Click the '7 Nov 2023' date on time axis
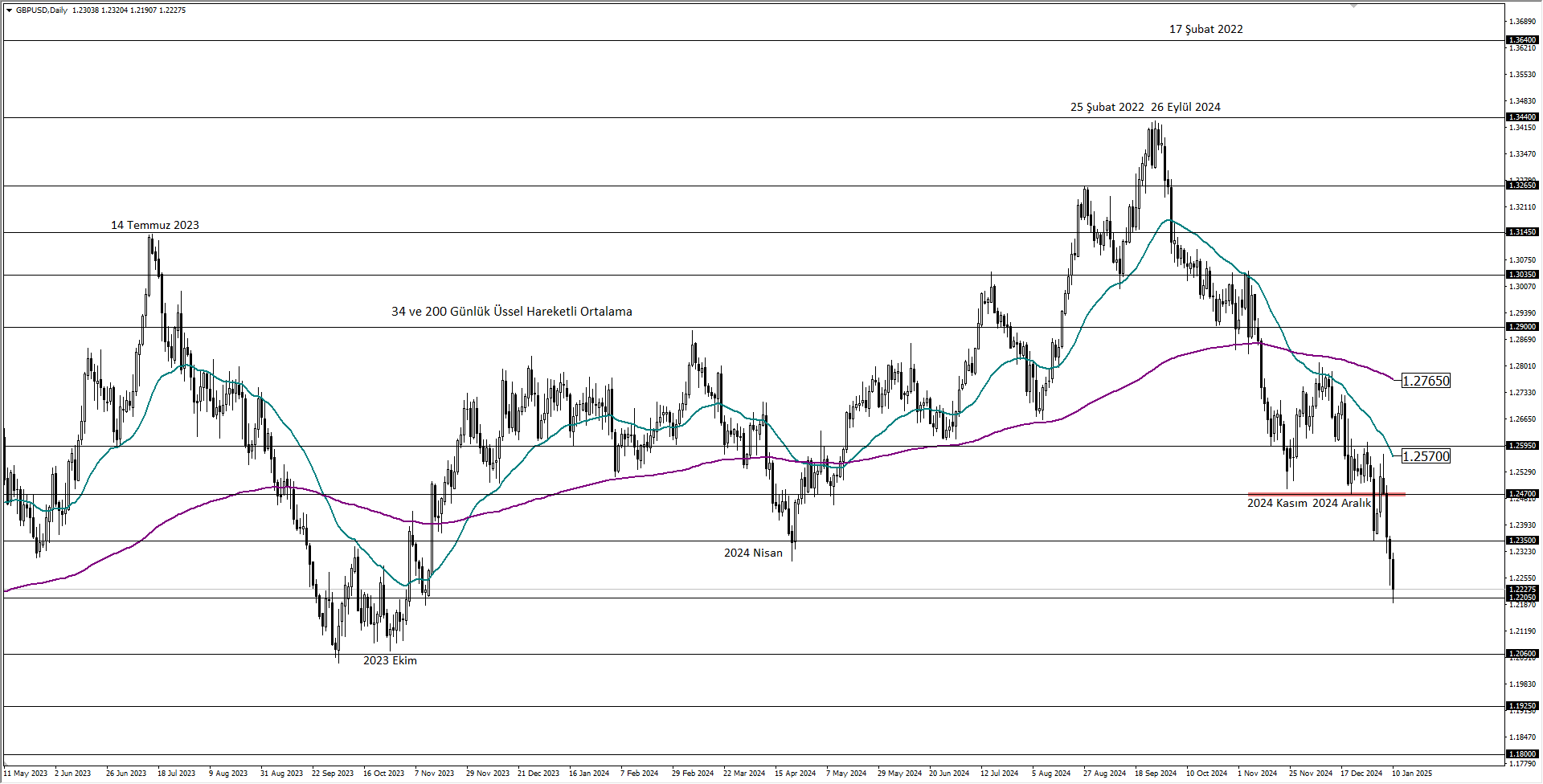 tap(434, 774)
